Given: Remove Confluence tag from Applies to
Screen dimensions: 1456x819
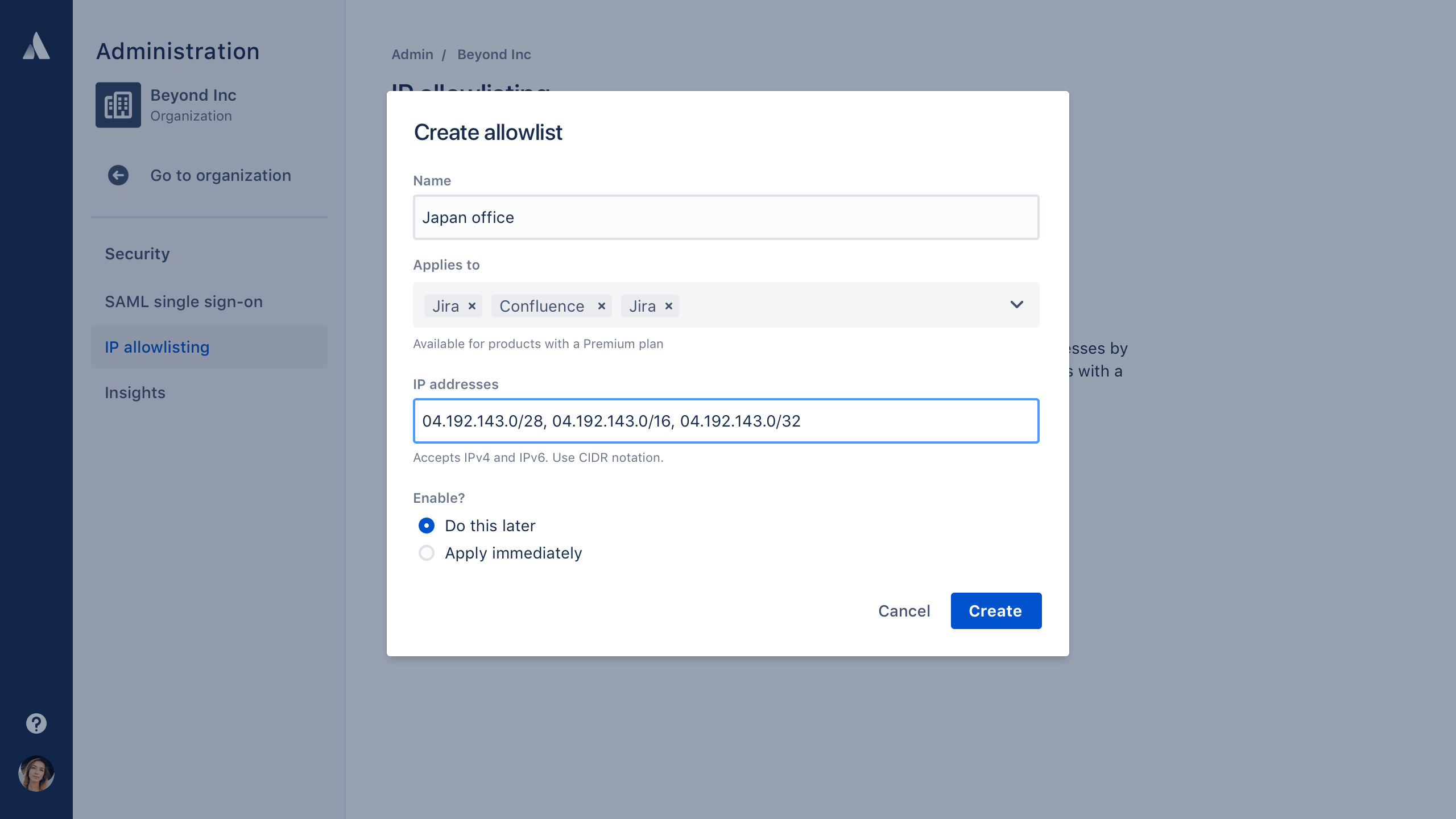Looking at the screenshot, I should click(x=601, y=306).
